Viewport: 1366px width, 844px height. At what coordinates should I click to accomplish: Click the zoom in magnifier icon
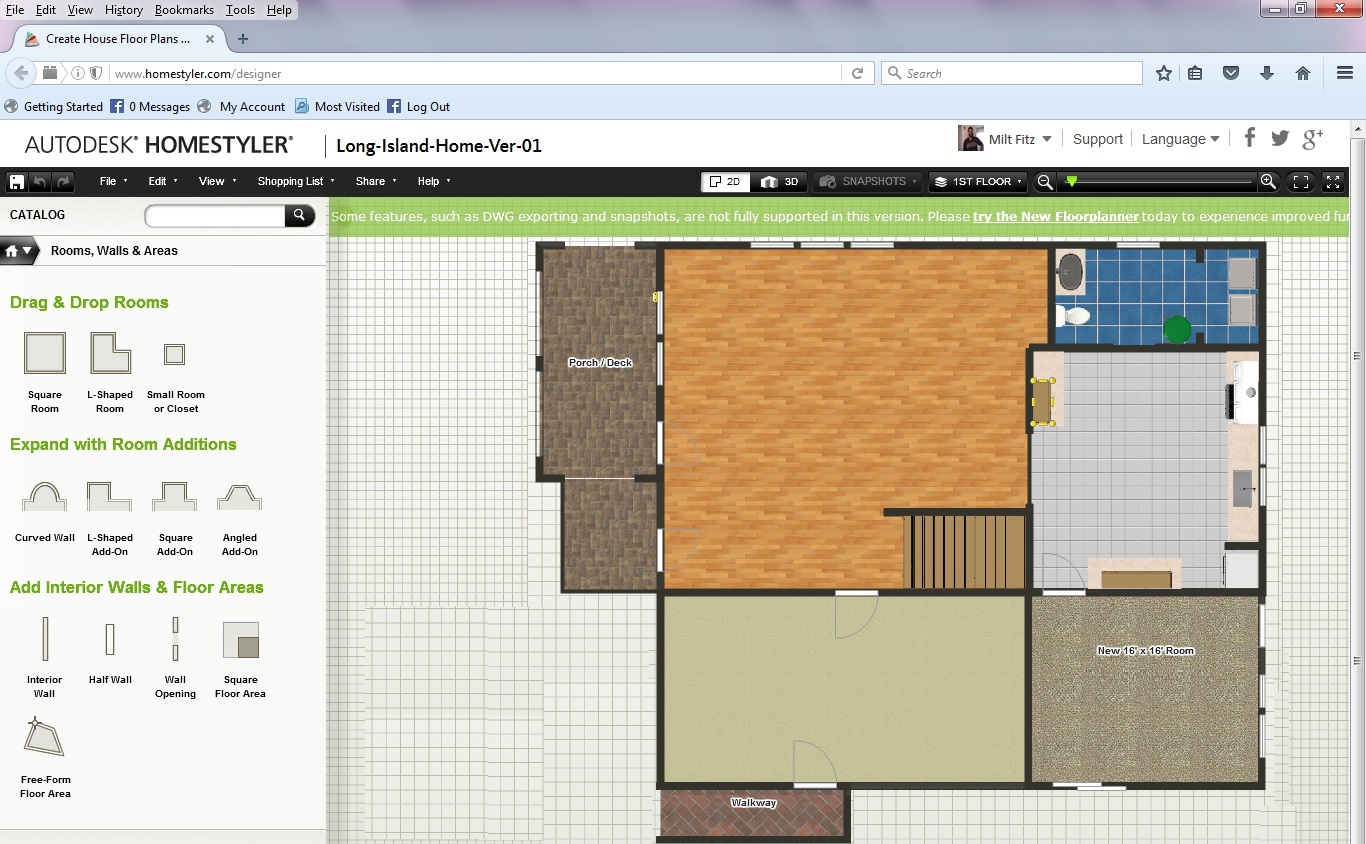pos(1268,182)
